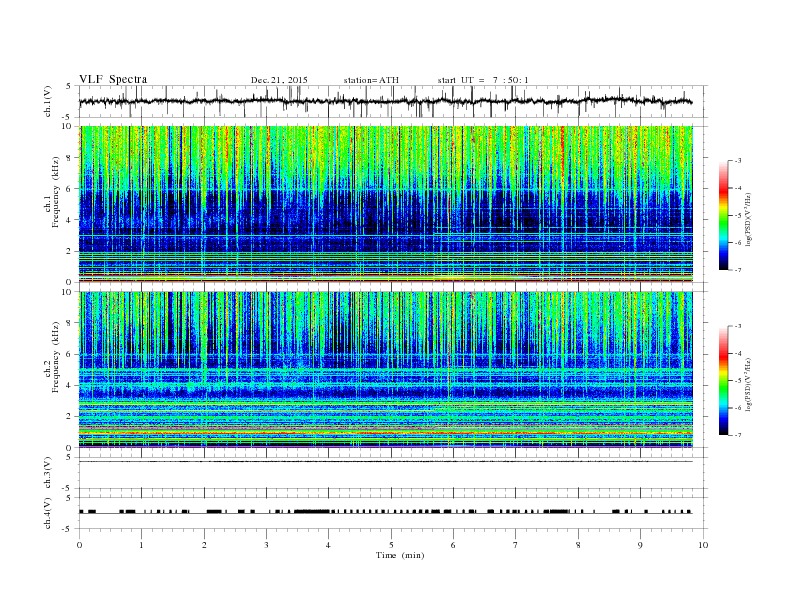The width and height of the screenshot is (792, 612).
Task: Click the "5" upper tick of ch.1(V) axis
Action: pos(69,86)
